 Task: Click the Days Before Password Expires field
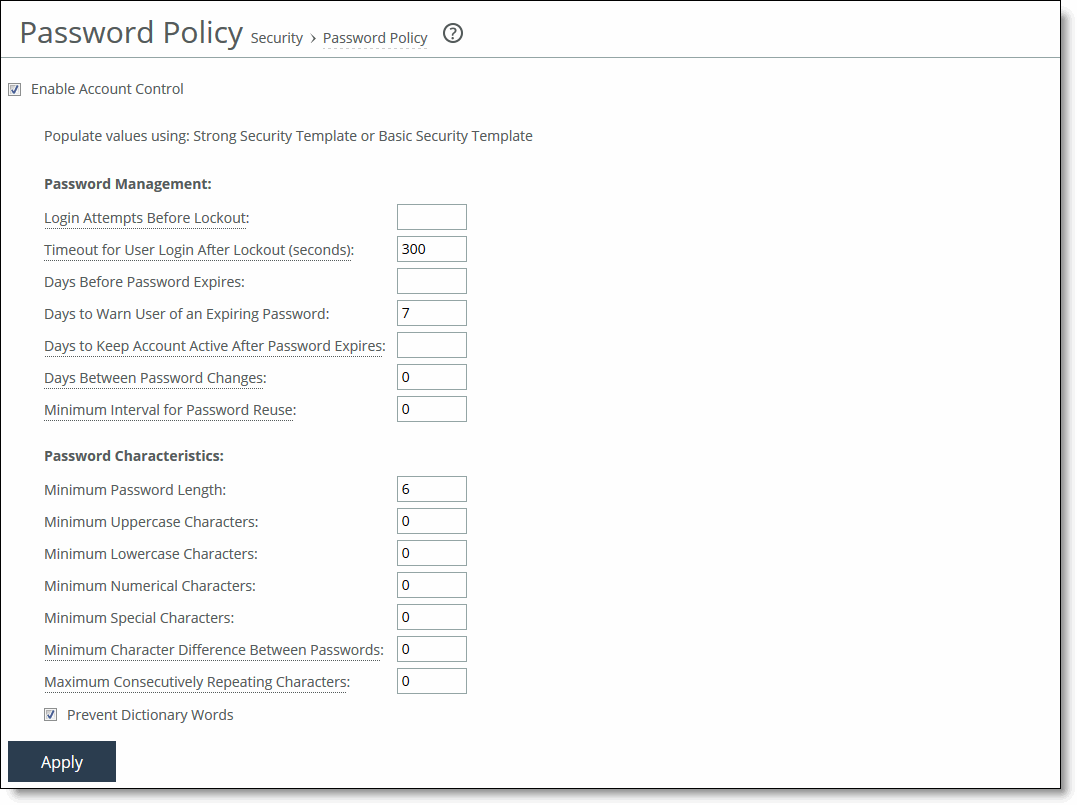pyautogui.click(x=431, y=280)
